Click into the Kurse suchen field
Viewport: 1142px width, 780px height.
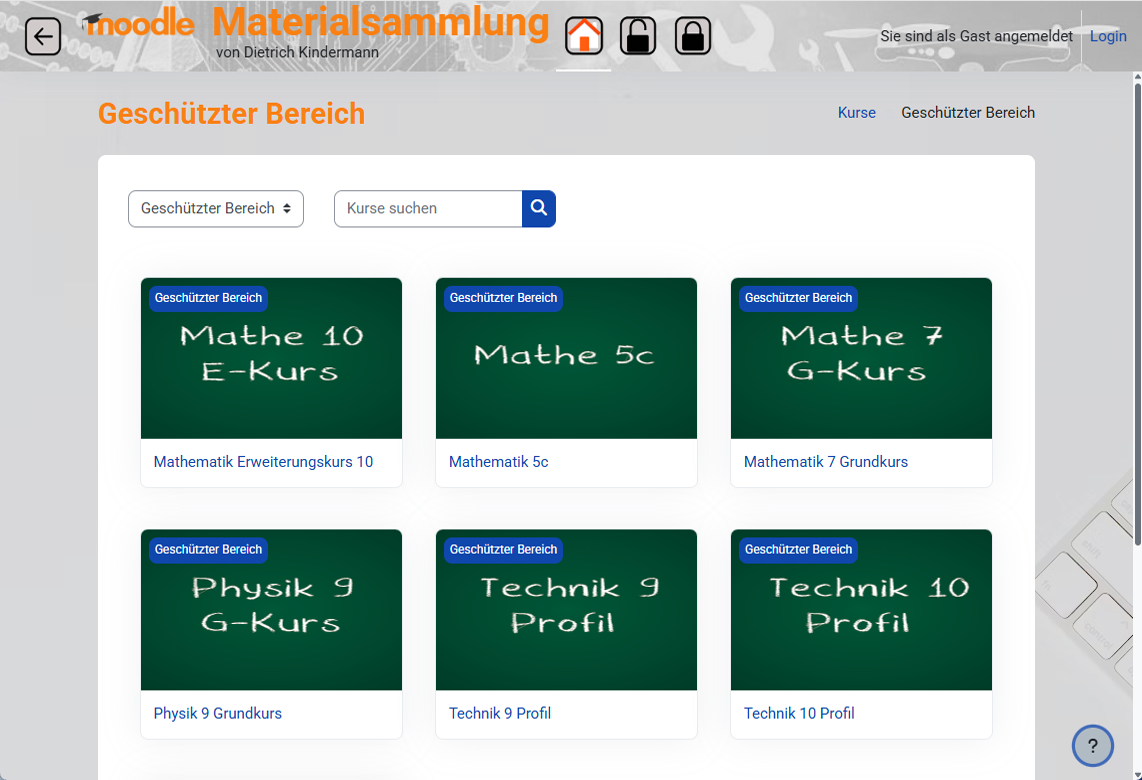pyautogui.click(x=428, y=208)
